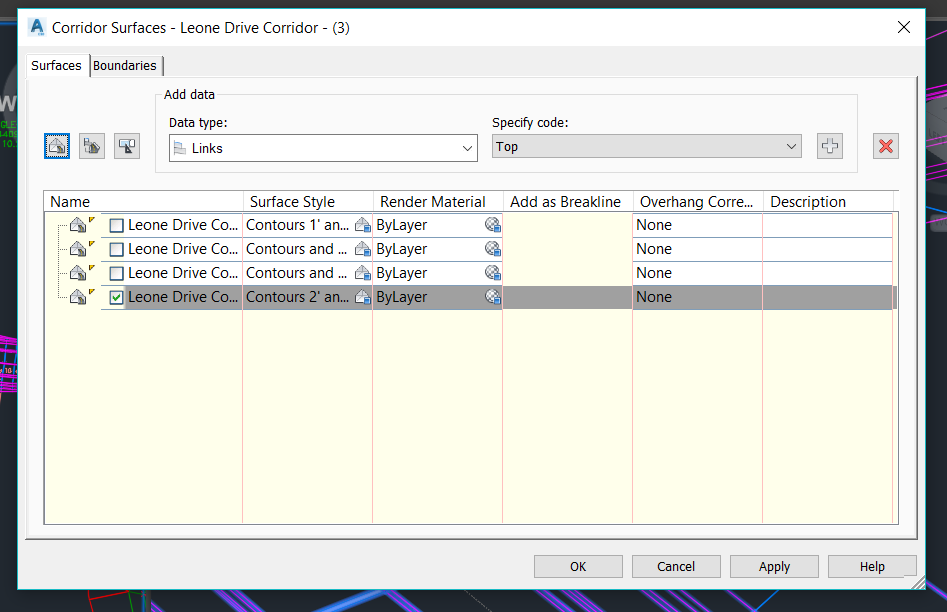Click Description cell of the Contours 1' row
Viewport: 947px width, 612px height.
(x=828, y=225)
